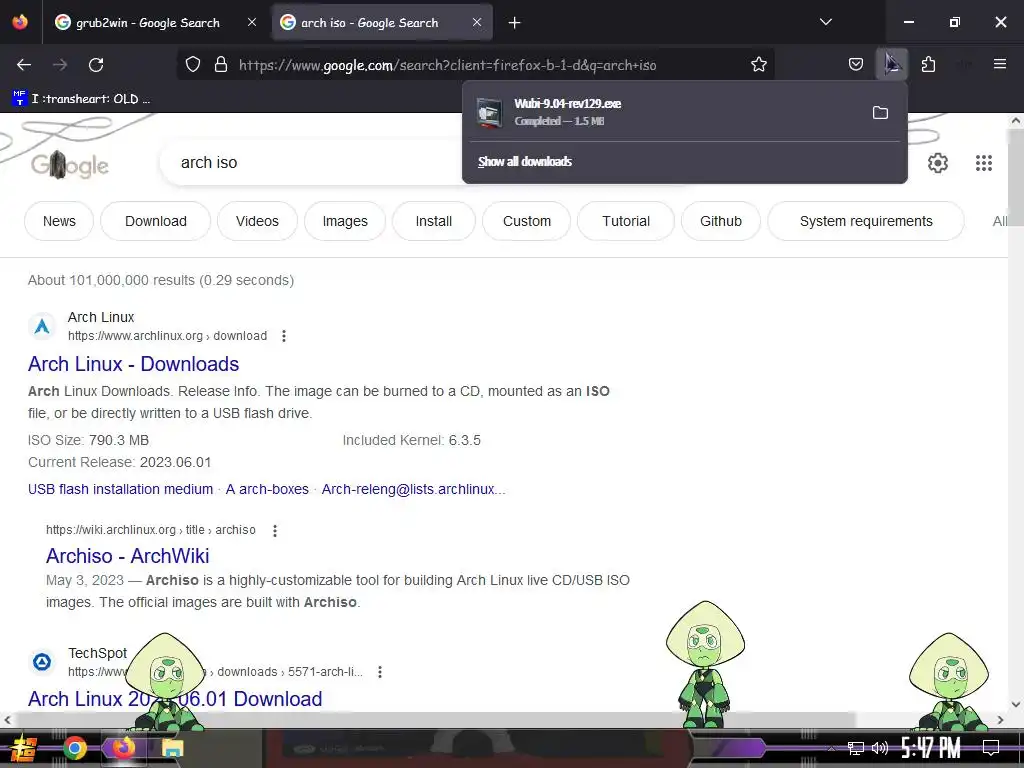Switch to Firefox on the taskbar

123,748
